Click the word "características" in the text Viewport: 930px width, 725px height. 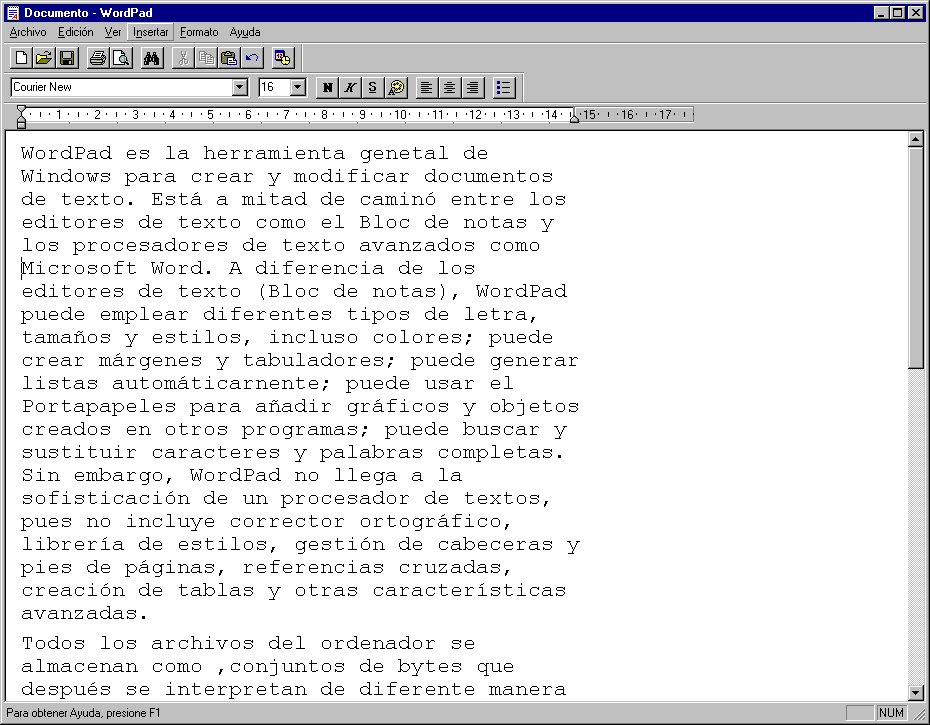470,590
